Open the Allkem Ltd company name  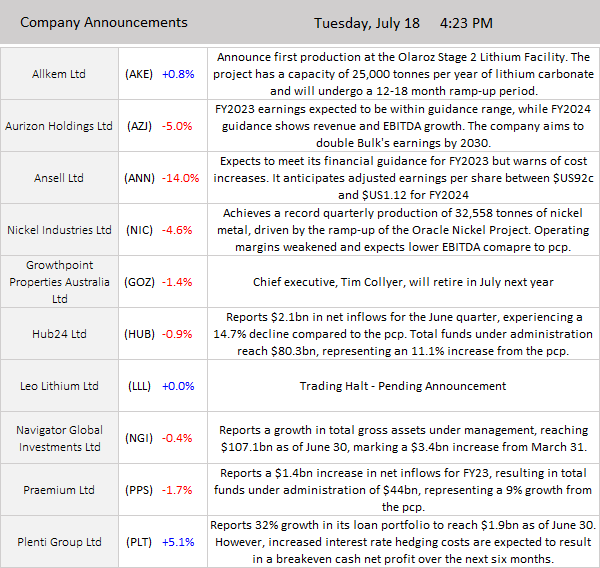tap(58, 74)
